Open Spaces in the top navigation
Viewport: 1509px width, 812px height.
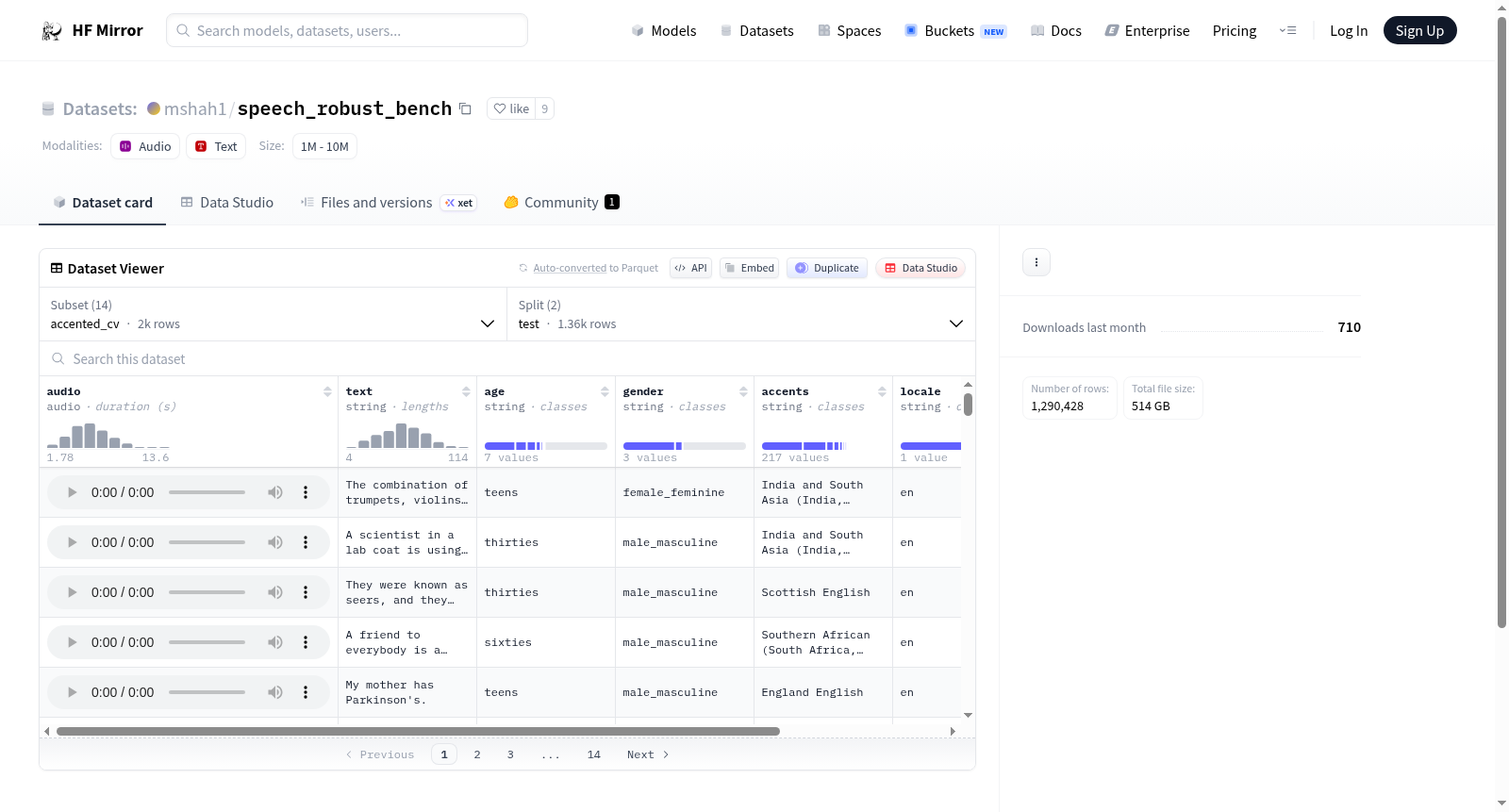pos(849,30)
